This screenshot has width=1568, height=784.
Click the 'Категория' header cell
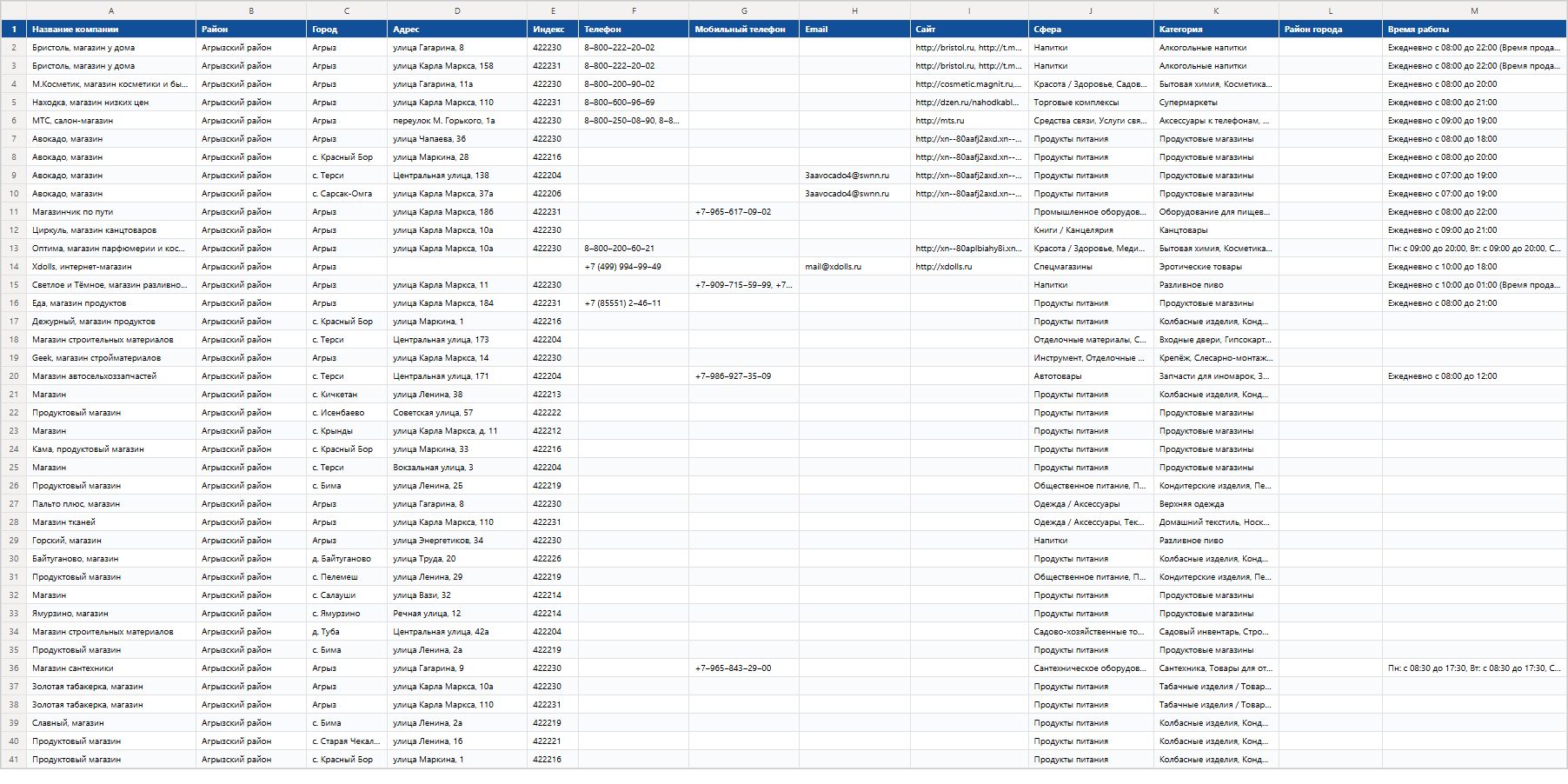(x=1216, y=30)
